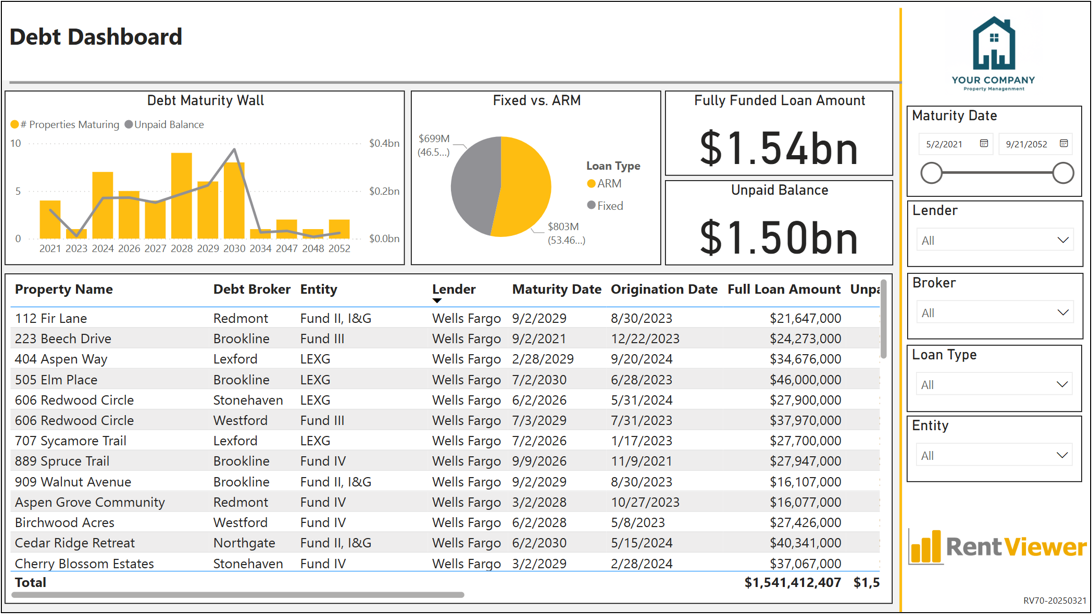
Task: Select the 2024 bar in Debt Maturity Wall
Action: tap(102, 205)
